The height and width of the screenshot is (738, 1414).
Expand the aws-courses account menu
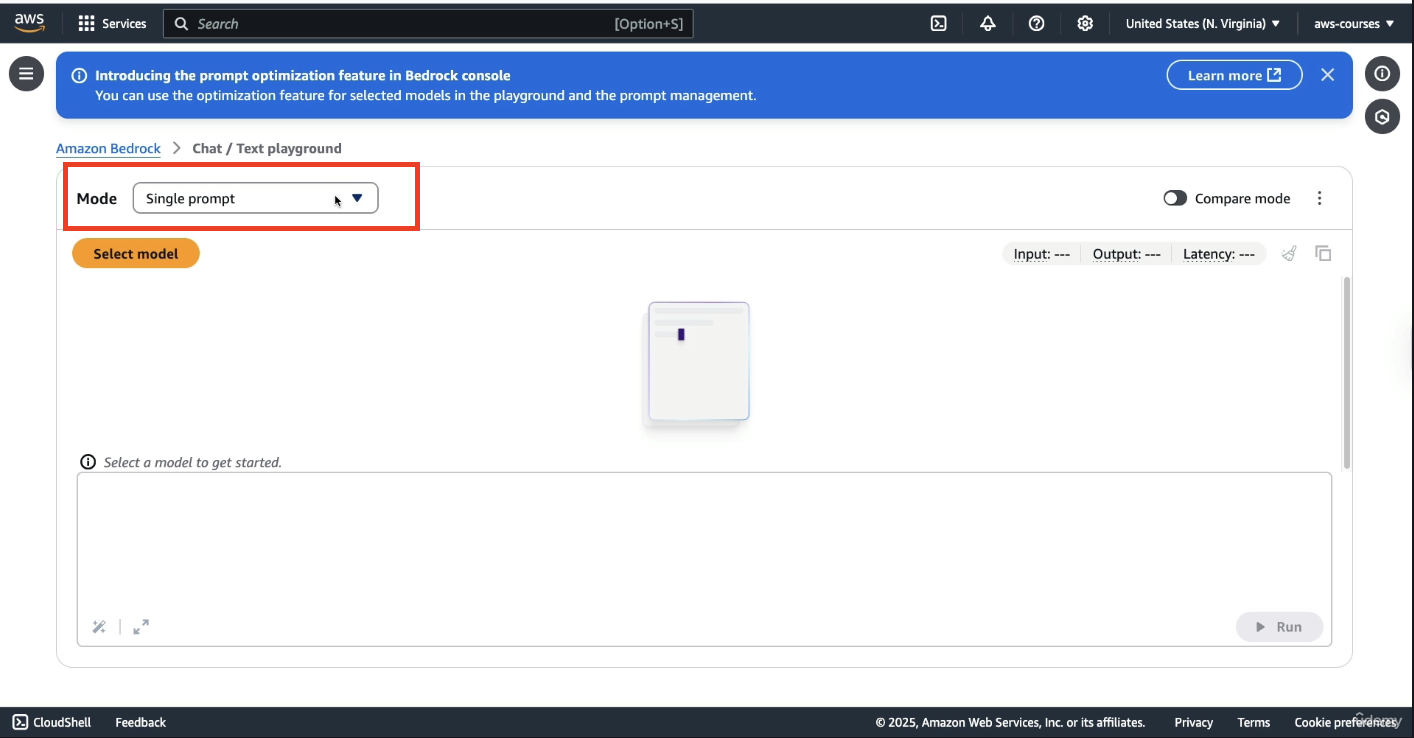1353,23
